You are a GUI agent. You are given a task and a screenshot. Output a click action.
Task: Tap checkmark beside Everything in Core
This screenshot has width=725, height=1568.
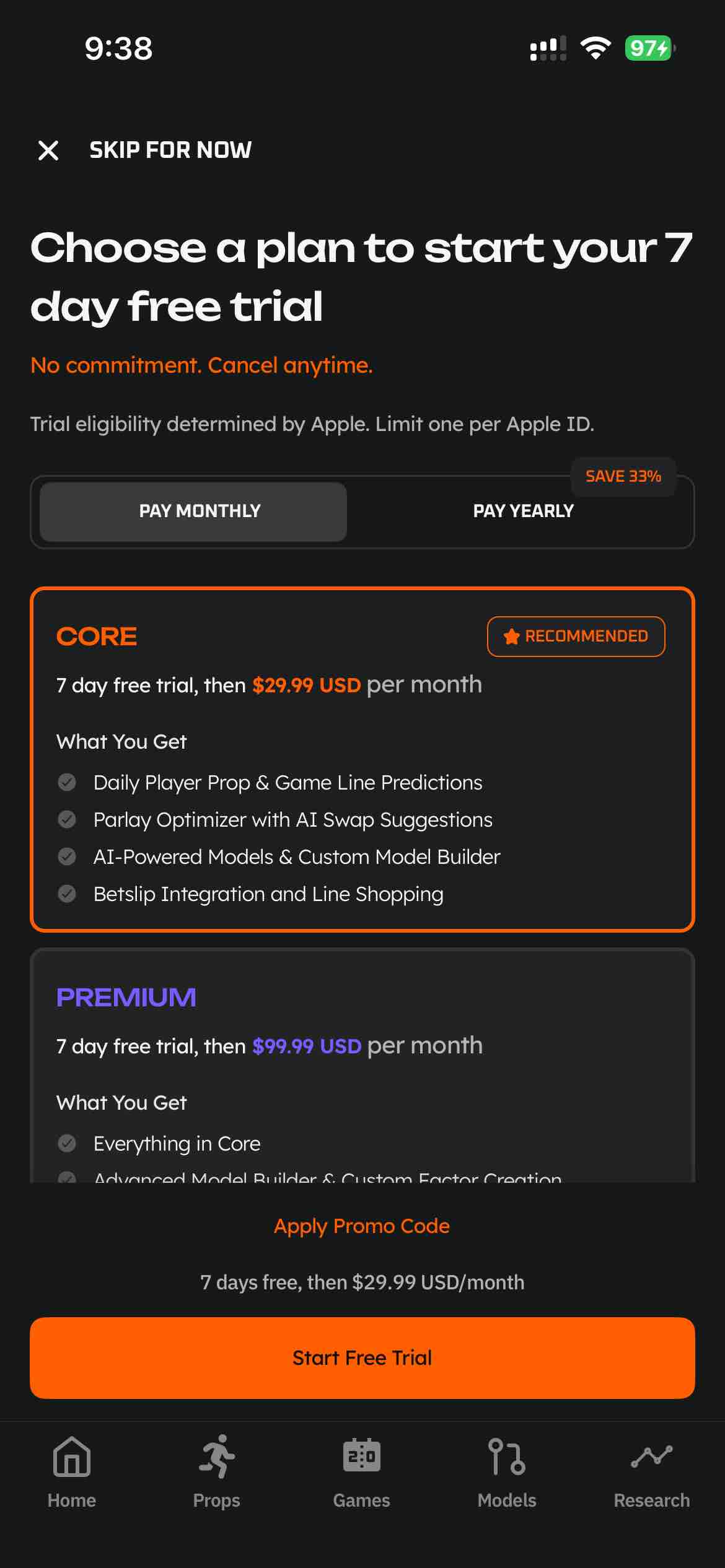pos(66,1143)
